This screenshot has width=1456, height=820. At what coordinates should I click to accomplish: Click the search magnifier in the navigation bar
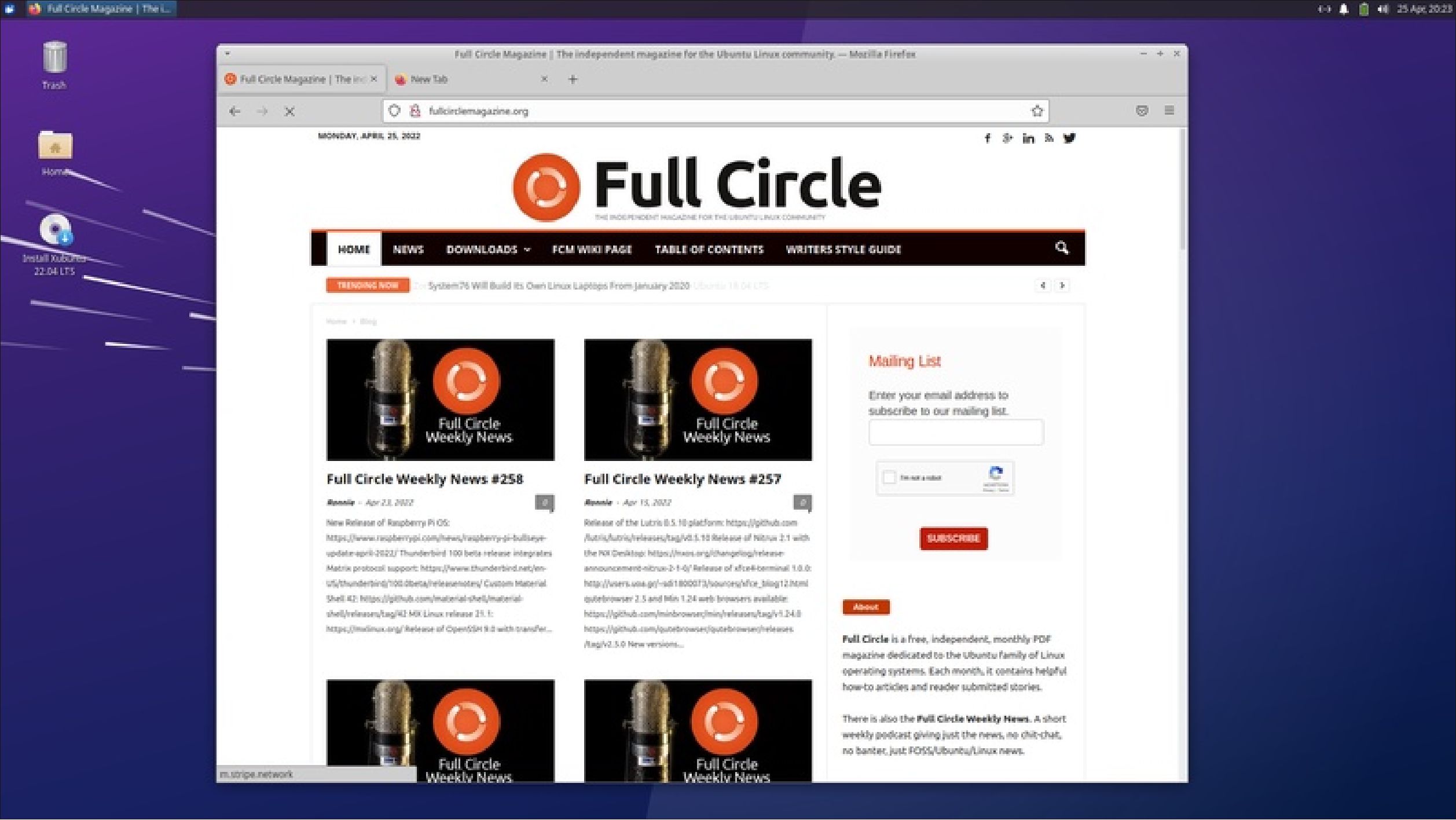coord(1061,248)
